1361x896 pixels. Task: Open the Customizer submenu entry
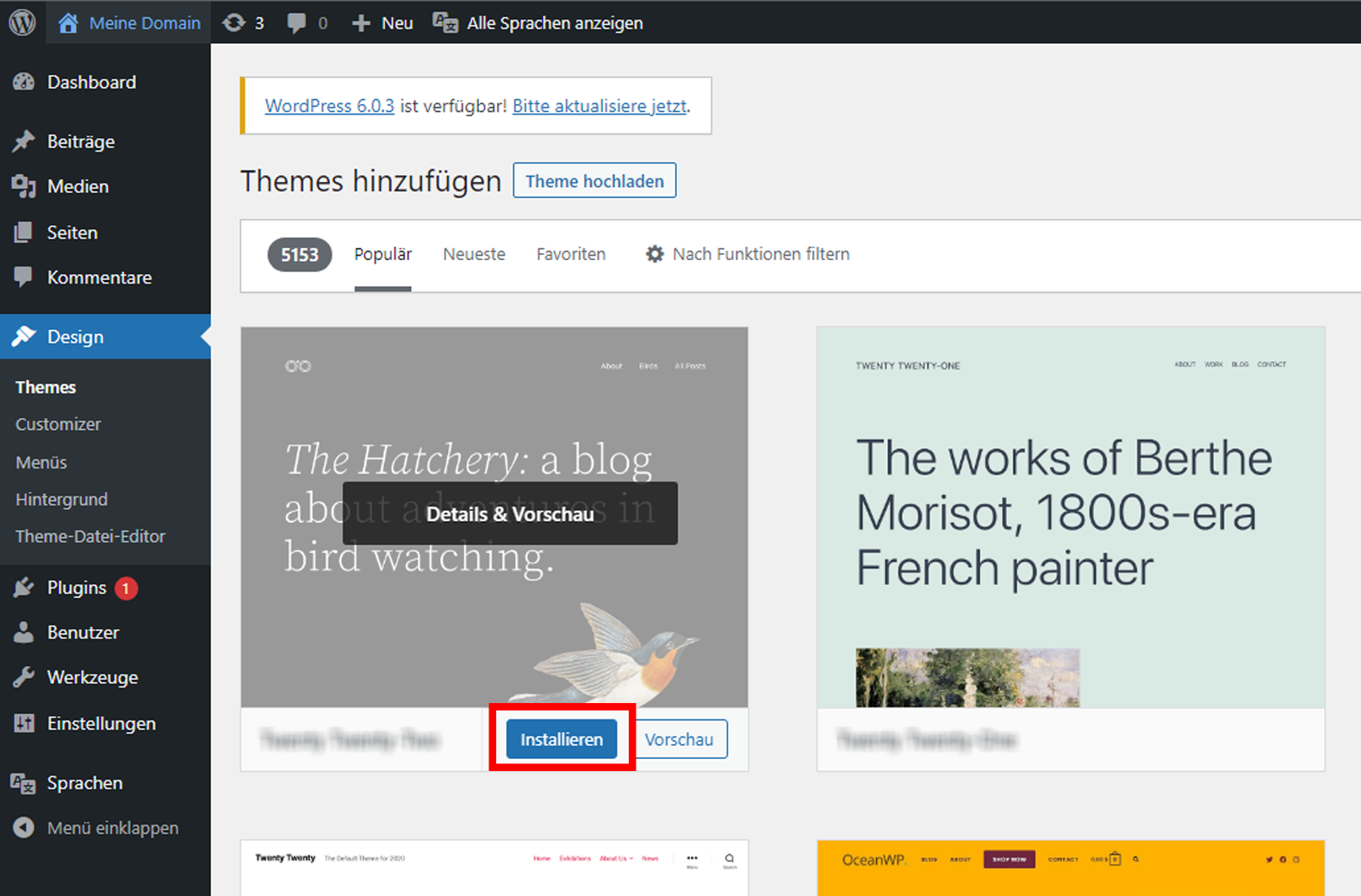tap(58, 425)
